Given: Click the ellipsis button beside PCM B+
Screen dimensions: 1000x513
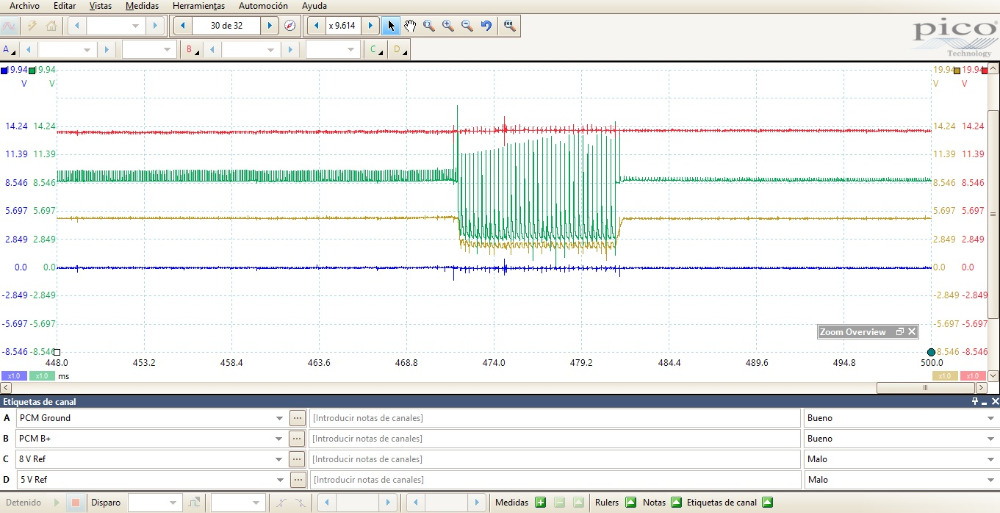Looking at the screenshot, I should (297, 439).
